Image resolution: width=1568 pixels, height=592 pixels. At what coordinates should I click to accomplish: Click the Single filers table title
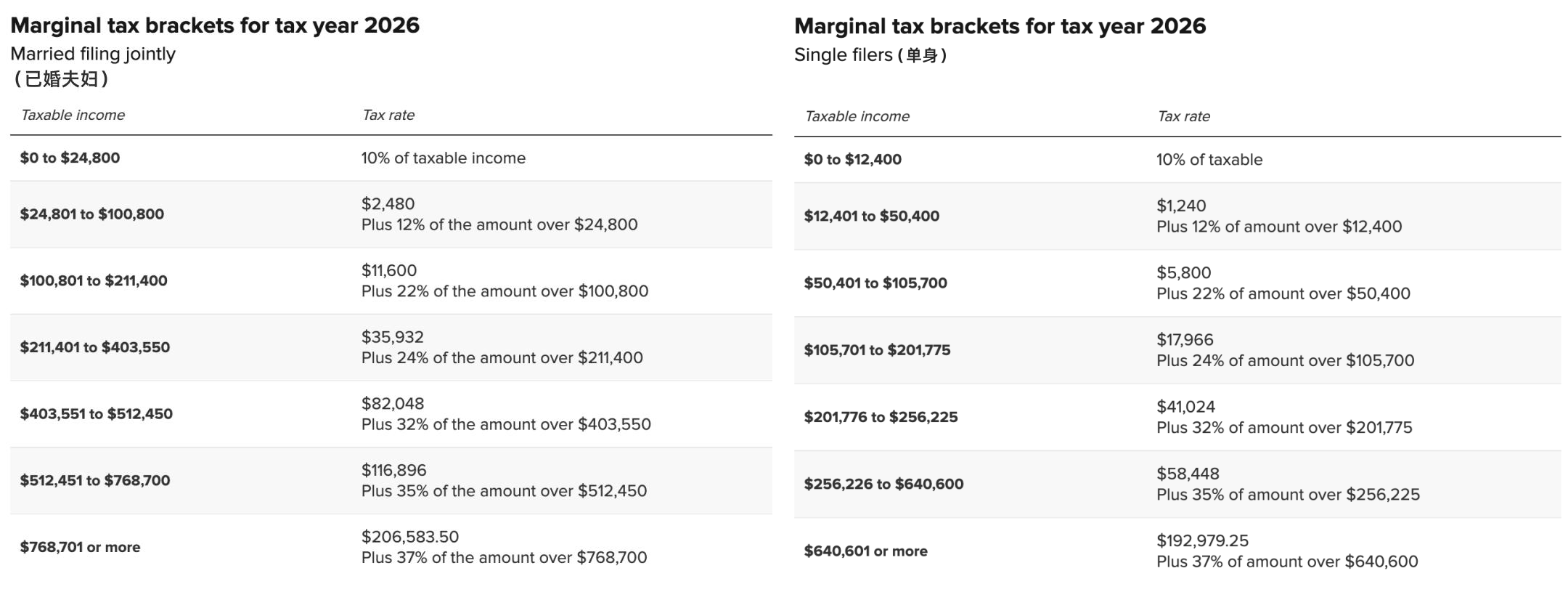click(x=1000, y=26)
